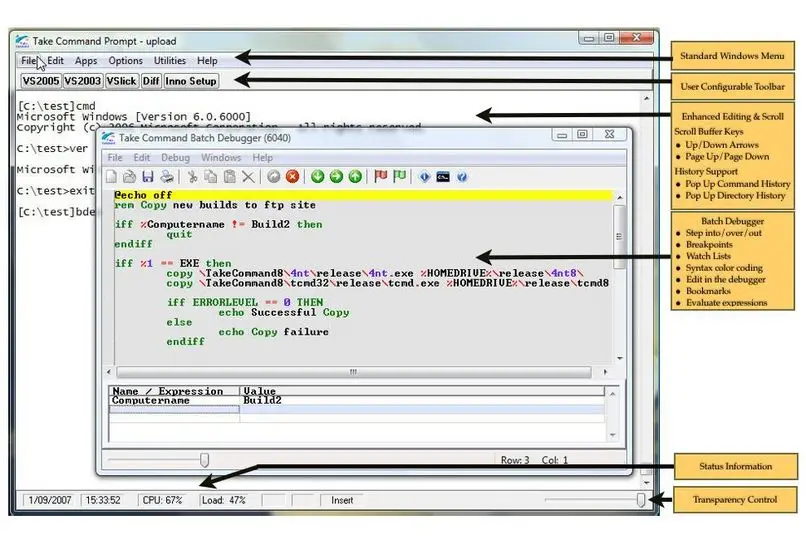Open the Utilities menu
Viewport: 806px width, 540px height.
coord(170,61)
